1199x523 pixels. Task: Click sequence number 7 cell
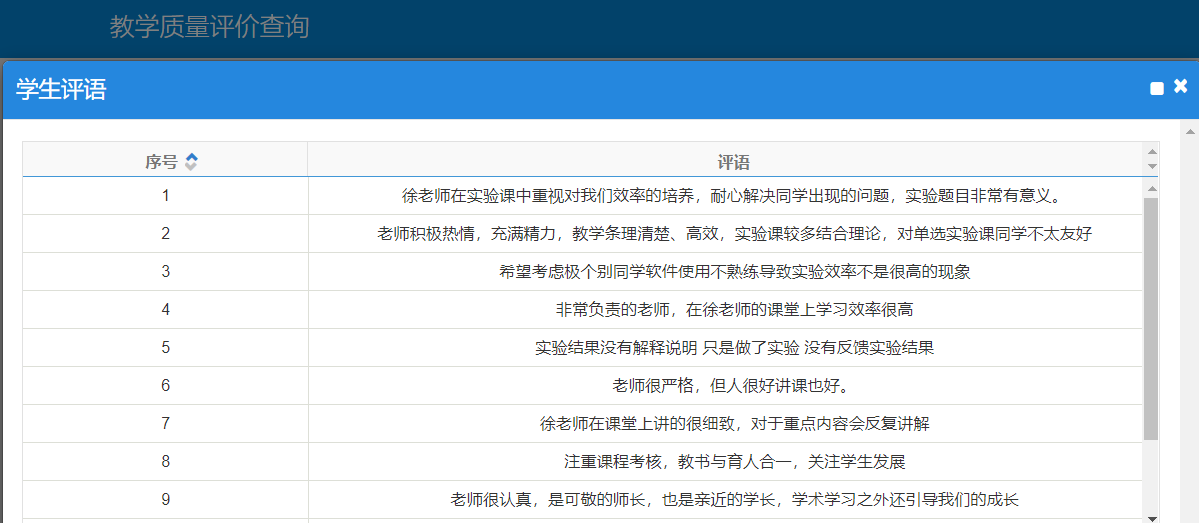tap(165, 424)
